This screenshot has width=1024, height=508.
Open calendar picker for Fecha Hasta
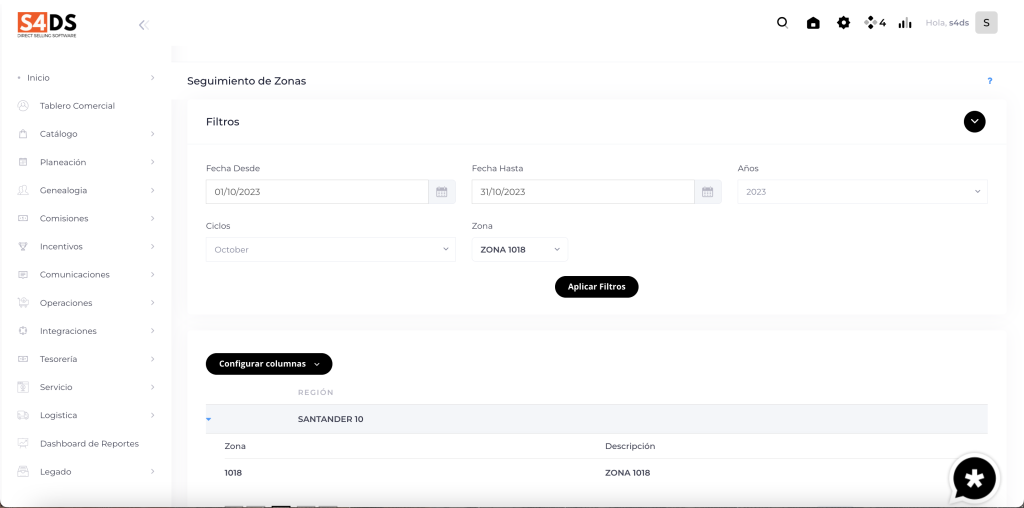click(707, 192)
